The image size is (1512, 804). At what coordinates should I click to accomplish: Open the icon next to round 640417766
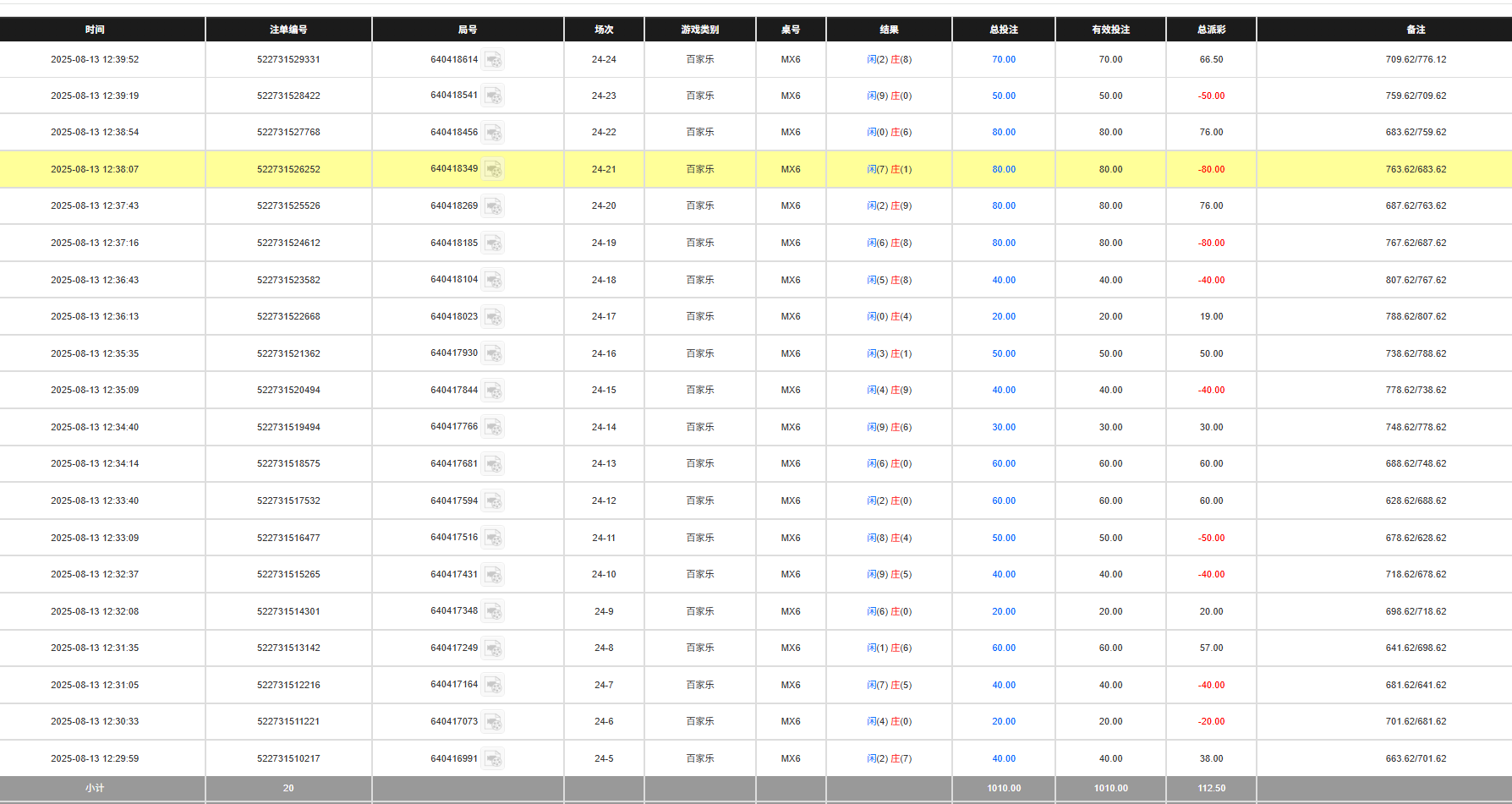tap(493, 428)
